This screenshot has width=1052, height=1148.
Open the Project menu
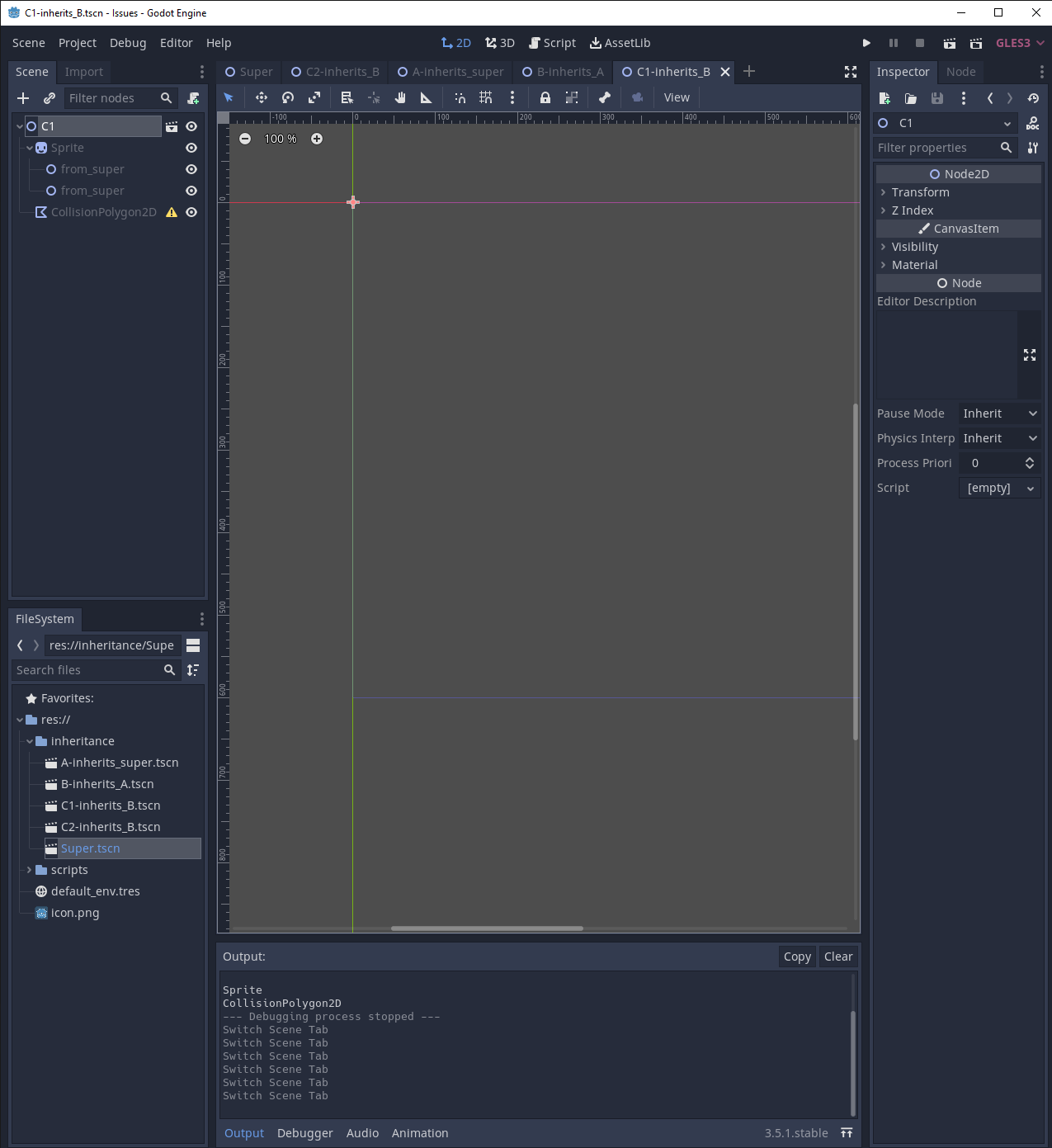pyautogui.click(x=78, y=43)
